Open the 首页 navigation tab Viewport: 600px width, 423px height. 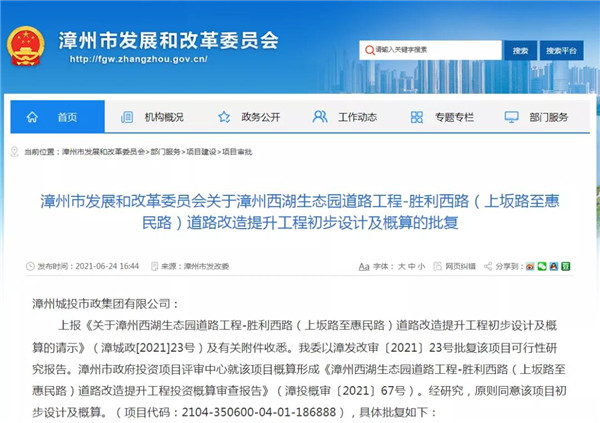click(57, 117)
